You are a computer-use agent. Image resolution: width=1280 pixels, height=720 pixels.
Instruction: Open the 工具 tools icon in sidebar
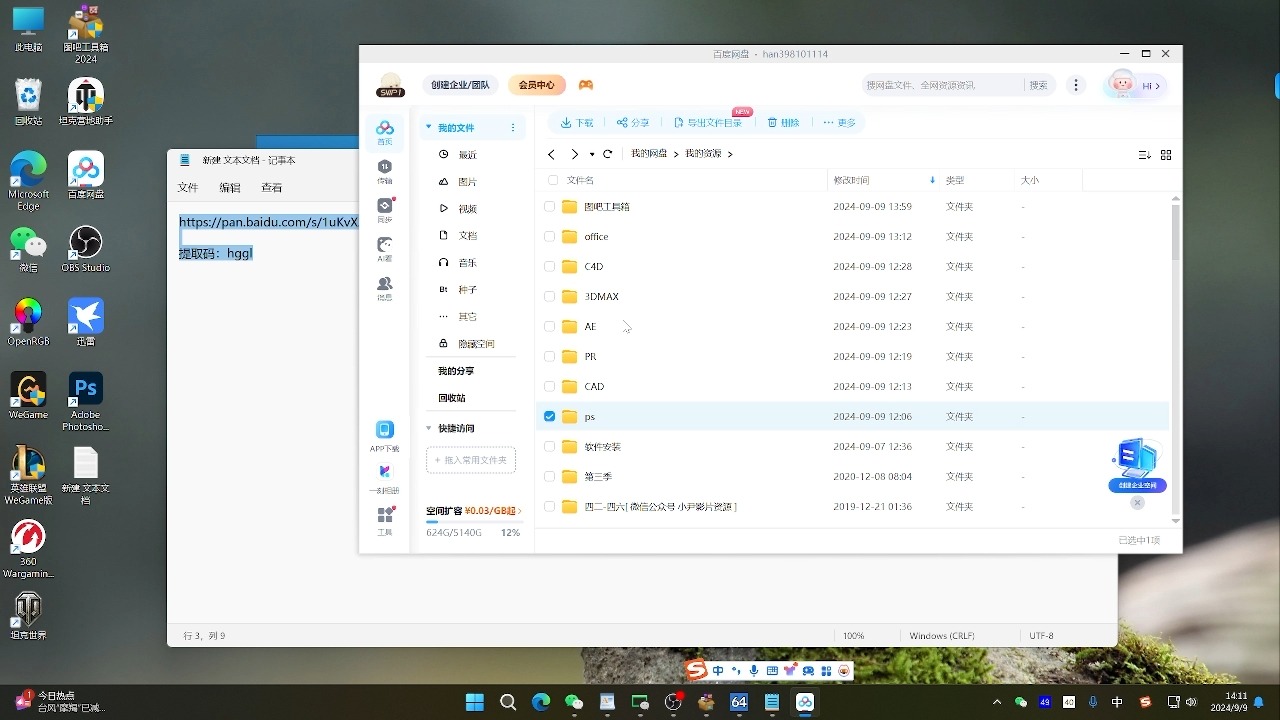pyautogui.click(x=385, y=521)
